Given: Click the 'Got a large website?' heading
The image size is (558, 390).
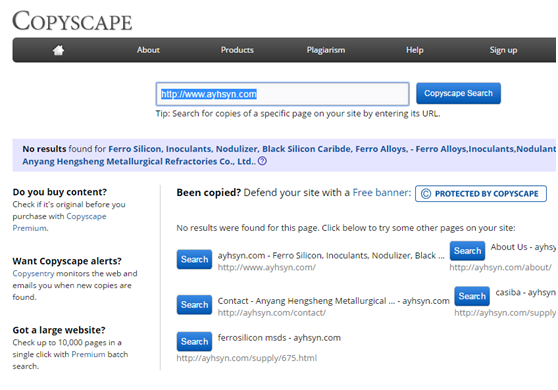Looking at the screenshot, I should click(x=59, y=330).
